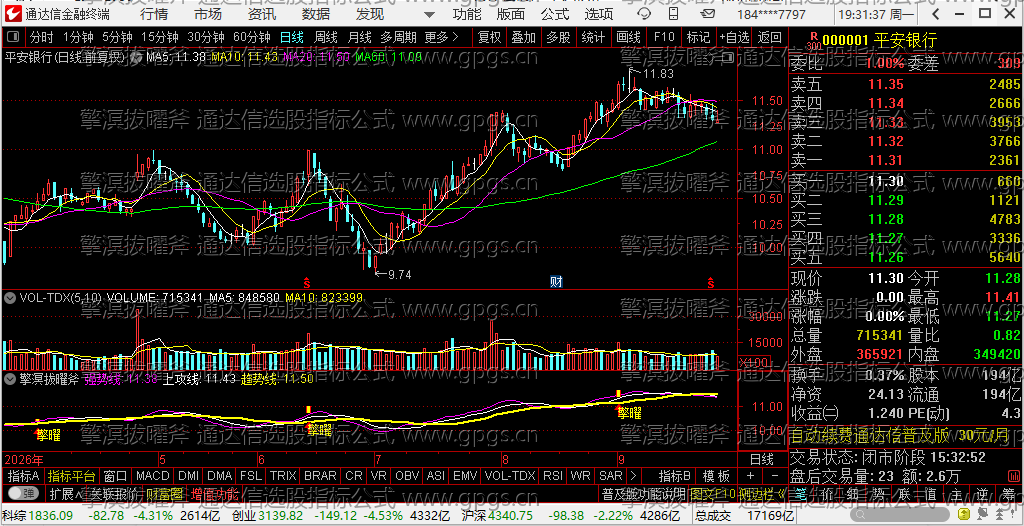Open the 市场 menu

pos(208,14)
